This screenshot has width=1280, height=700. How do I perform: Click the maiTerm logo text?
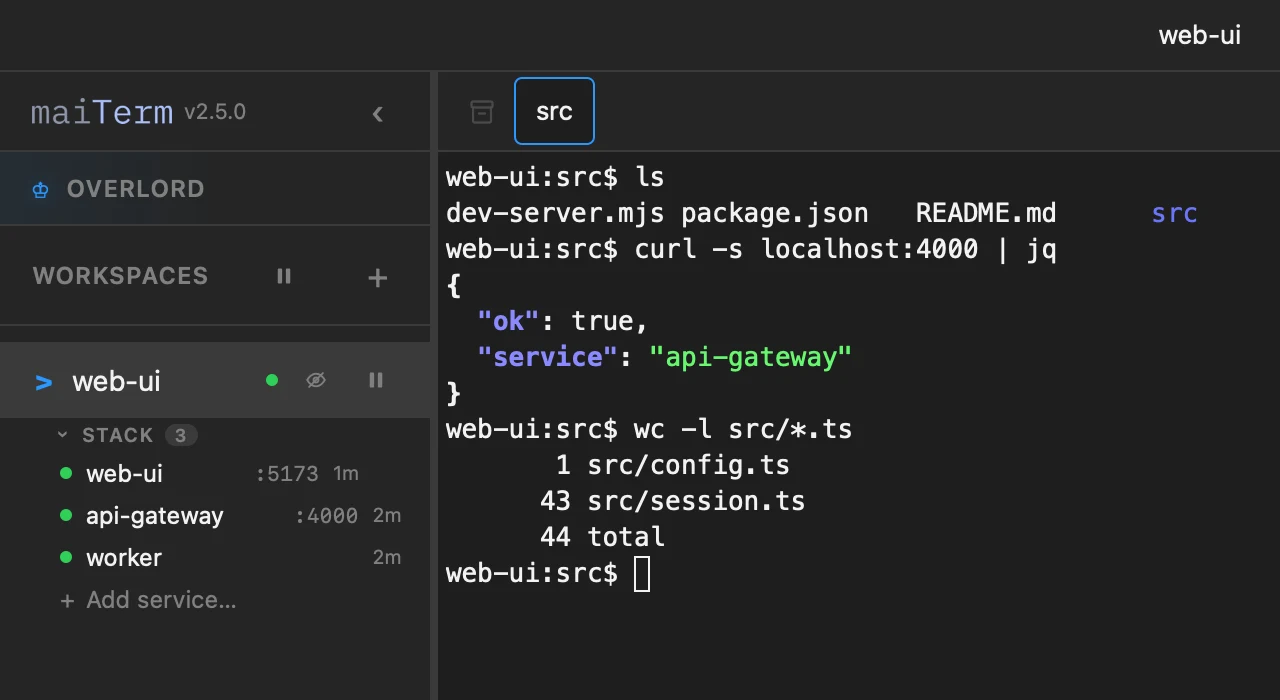point(102,113)
